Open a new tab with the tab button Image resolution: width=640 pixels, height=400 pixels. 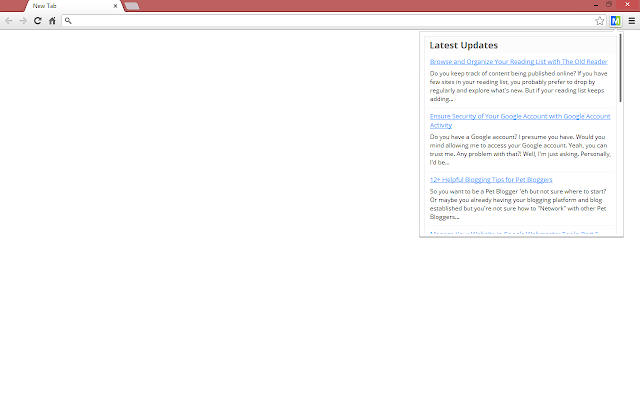tap(132, 6)
